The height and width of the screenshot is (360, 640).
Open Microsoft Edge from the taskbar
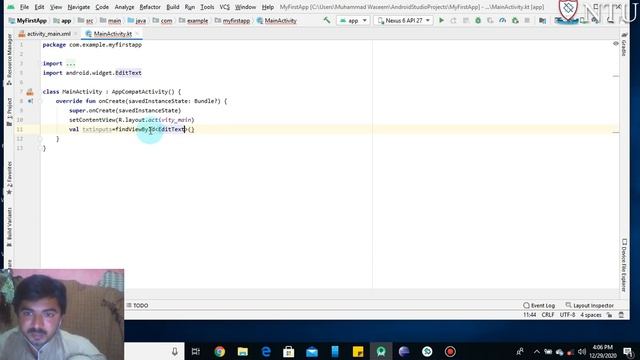point(266,351)
